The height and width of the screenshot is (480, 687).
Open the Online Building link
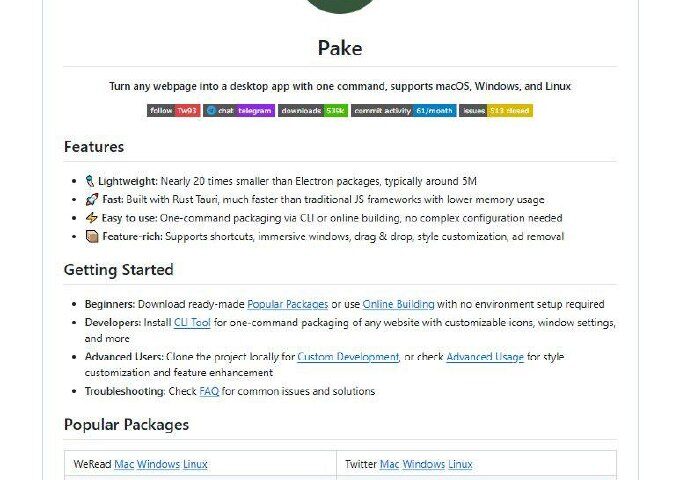398,304
